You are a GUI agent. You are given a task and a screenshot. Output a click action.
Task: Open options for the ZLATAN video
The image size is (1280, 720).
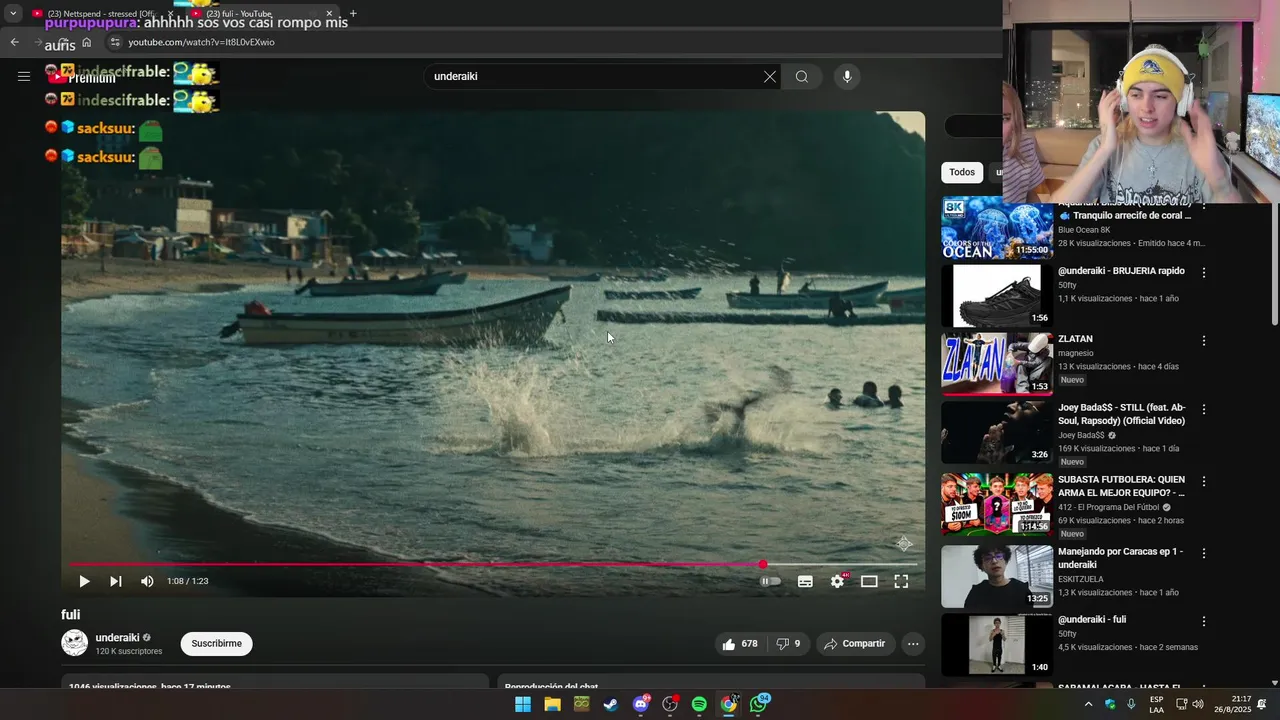click(x=1204, y=341)
